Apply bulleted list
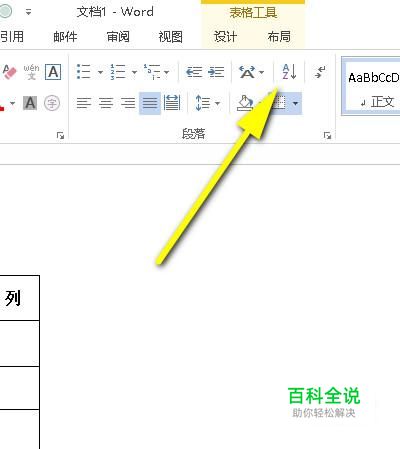The image size is (400, 449). [x=83, y=72]
